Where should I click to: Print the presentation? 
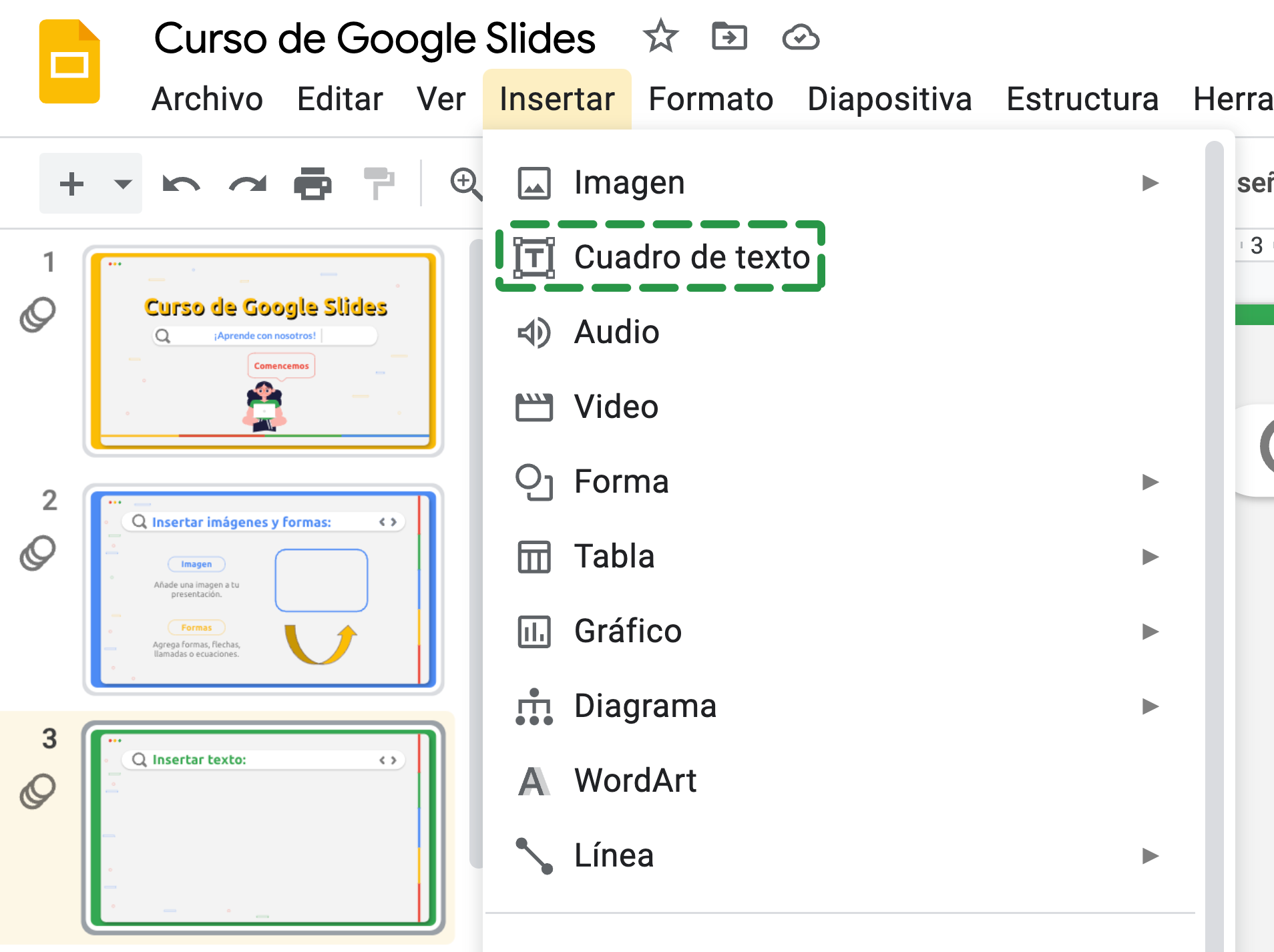312,184
